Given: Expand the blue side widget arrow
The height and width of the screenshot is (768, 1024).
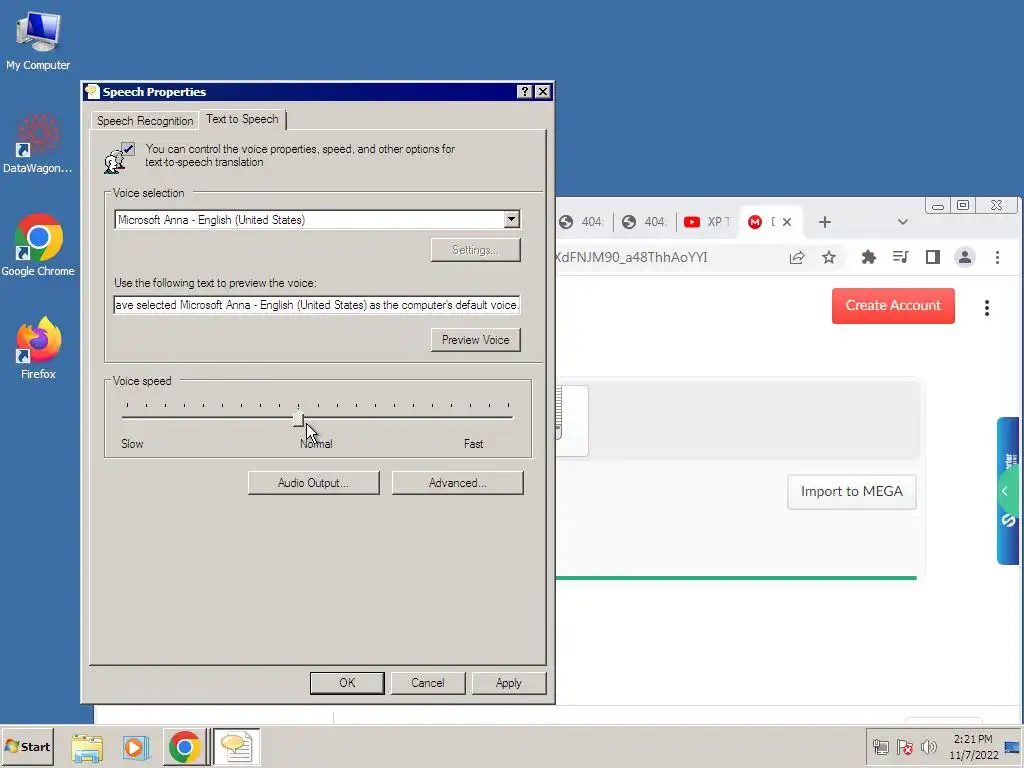Looking at the screenshot, I should click(x=1006, y=491).
